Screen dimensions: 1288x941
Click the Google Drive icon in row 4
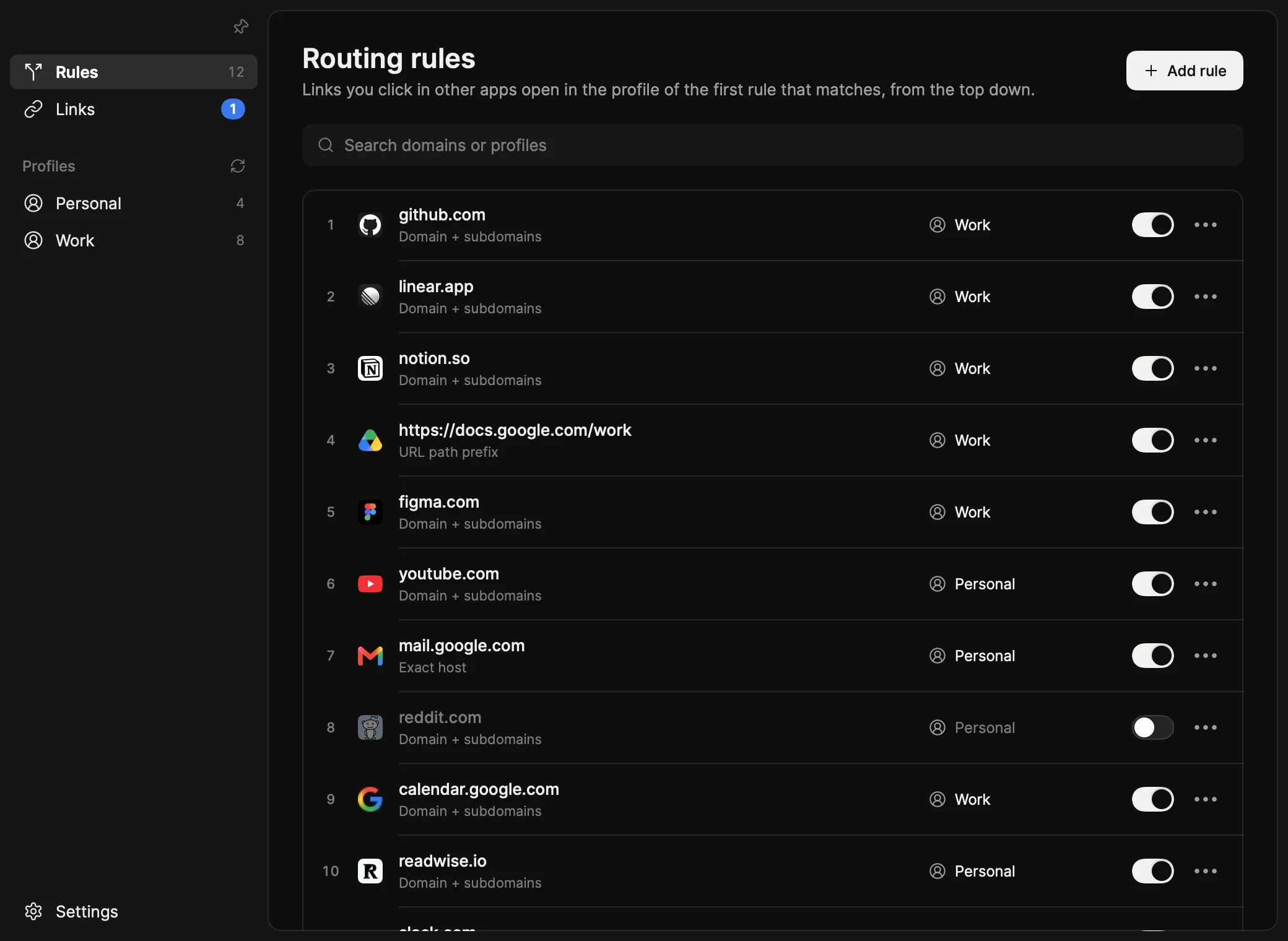(370, 440)
